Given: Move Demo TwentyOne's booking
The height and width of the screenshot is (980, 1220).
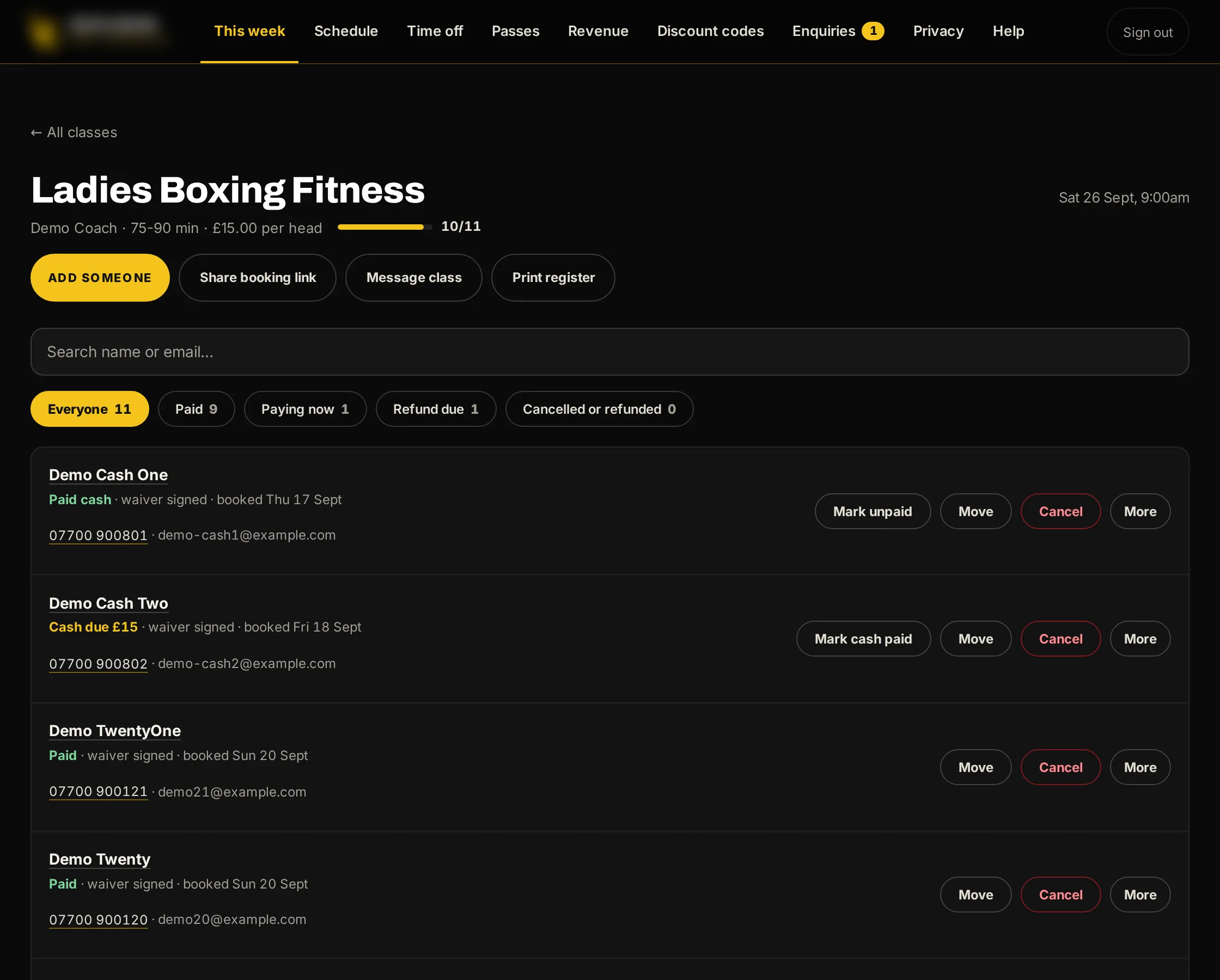Looking at the screenshot, I should (x=975, y=767).
